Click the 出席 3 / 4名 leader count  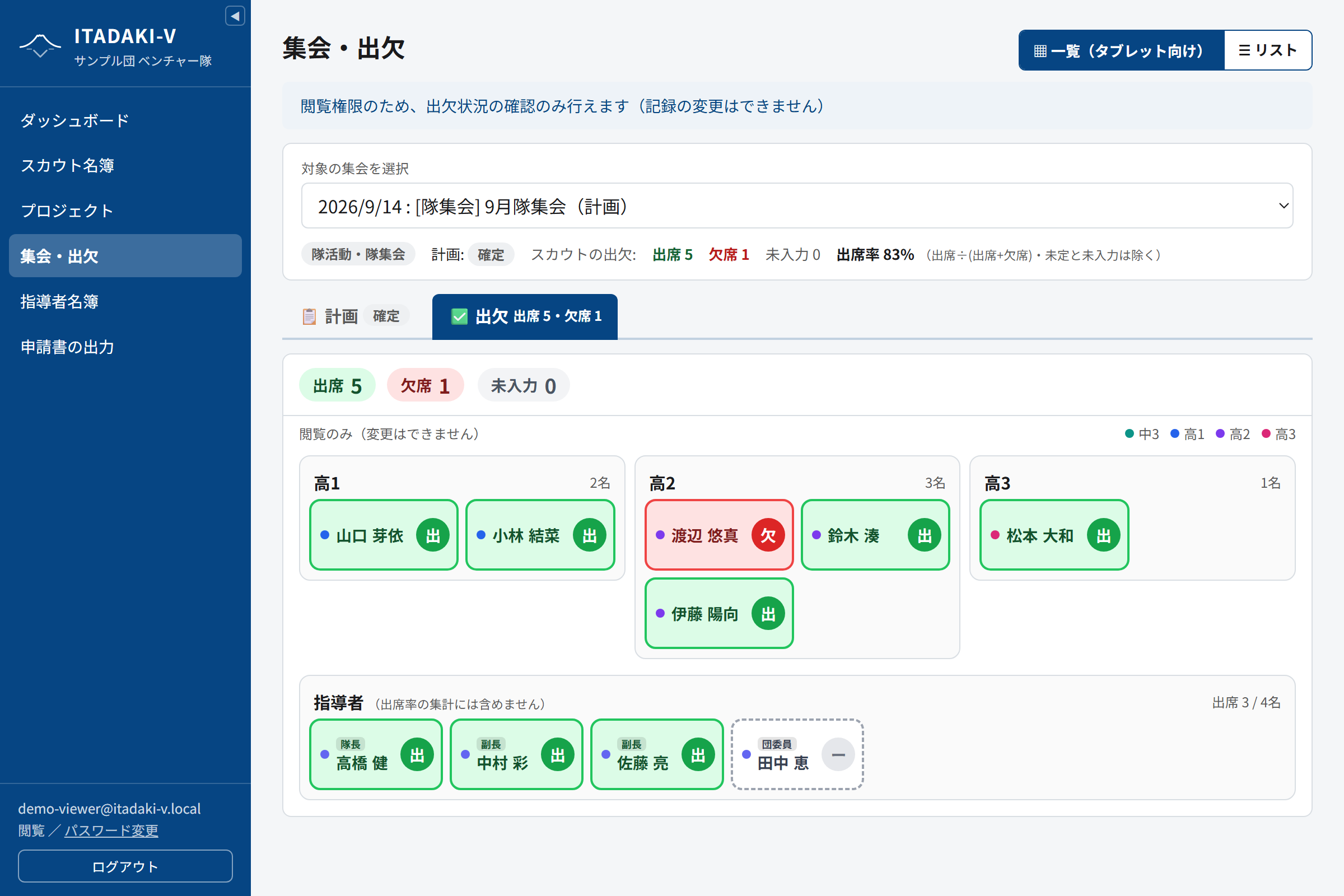[1247, 702]
